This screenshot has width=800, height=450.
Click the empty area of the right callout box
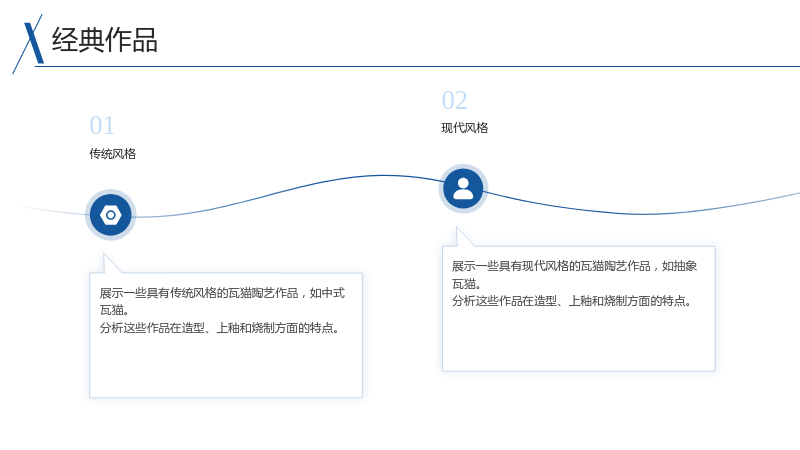[579, 340]
